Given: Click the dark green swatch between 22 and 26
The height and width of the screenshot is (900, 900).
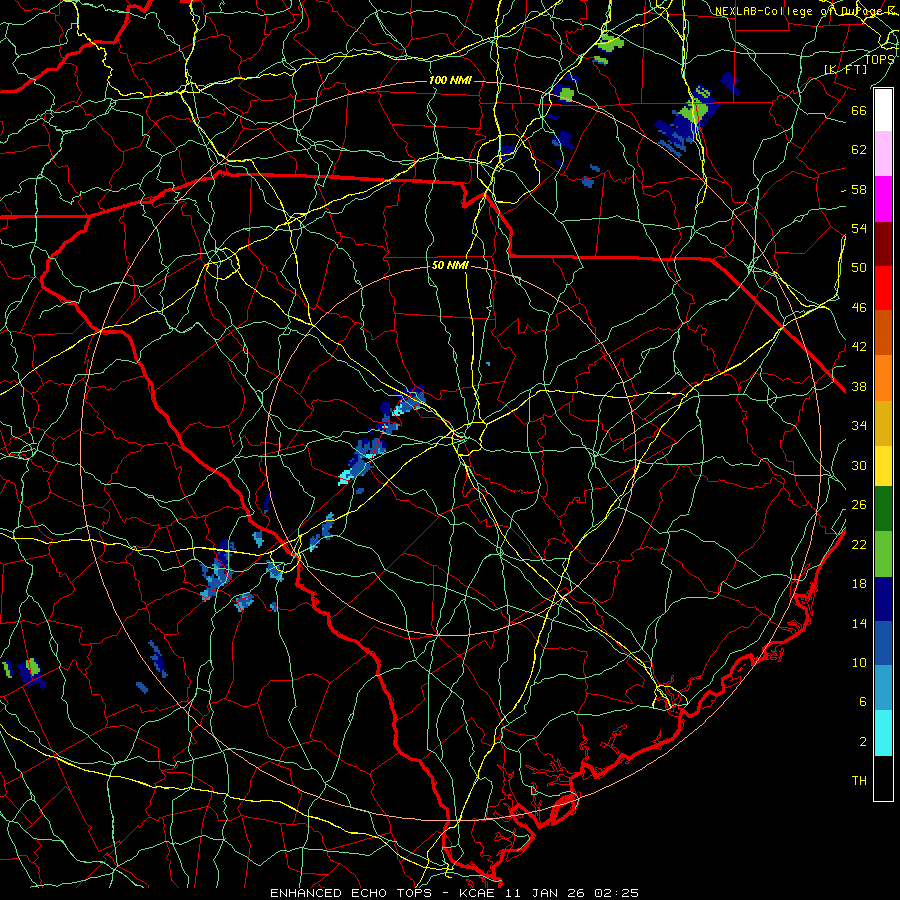Looking at the screenshot, I should point(883,509).
